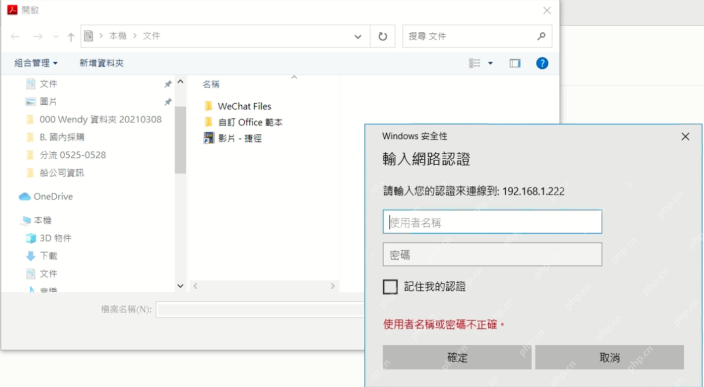Close the 開啟 dialog window
Viewport: 704px width, 387px height.
547,10
